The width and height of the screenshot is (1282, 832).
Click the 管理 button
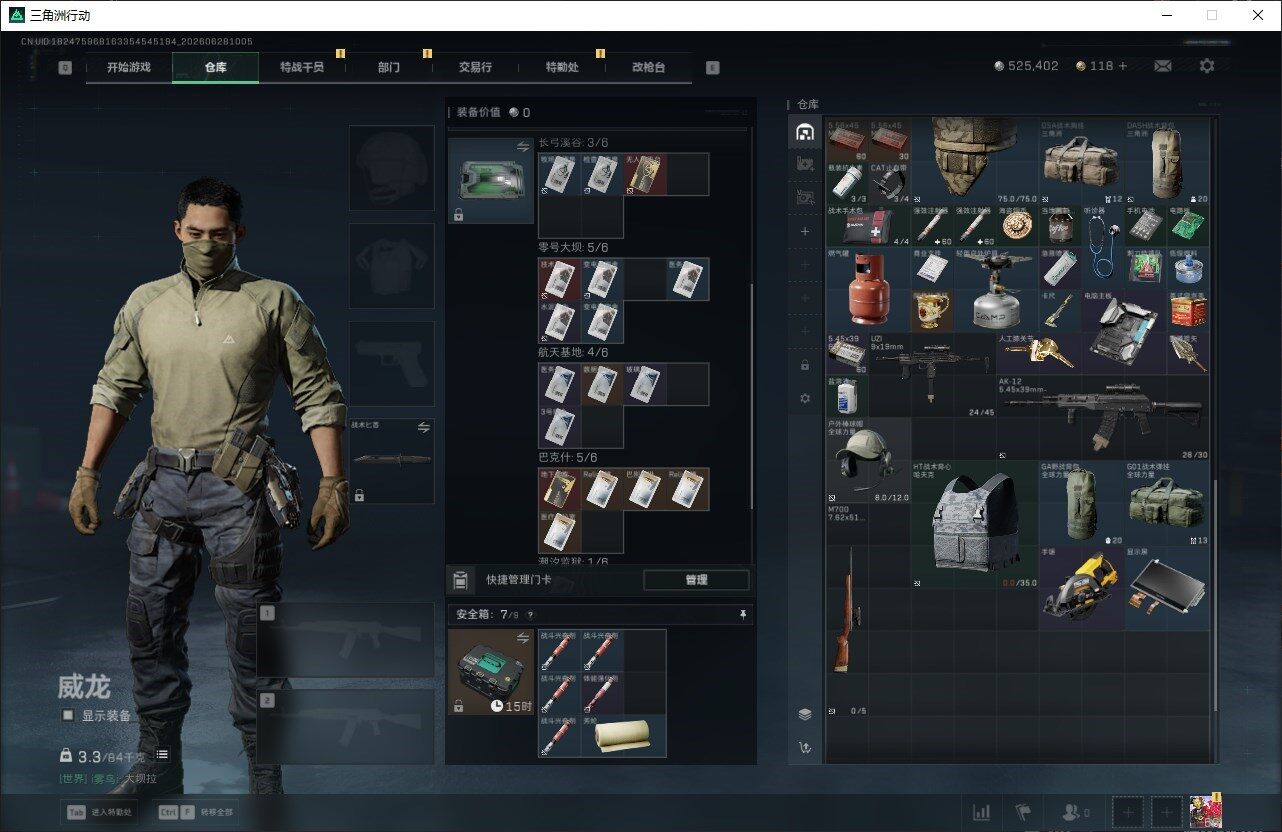[x=696, y=580]
